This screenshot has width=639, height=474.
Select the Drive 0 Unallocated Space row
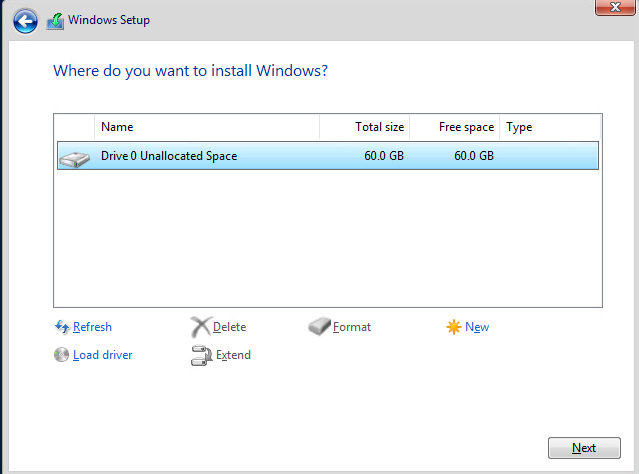(328, 156)
